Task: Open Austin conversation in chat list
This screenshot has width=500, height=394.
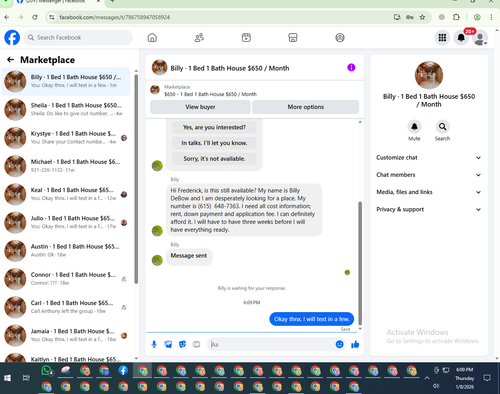Action: [66, 251]
